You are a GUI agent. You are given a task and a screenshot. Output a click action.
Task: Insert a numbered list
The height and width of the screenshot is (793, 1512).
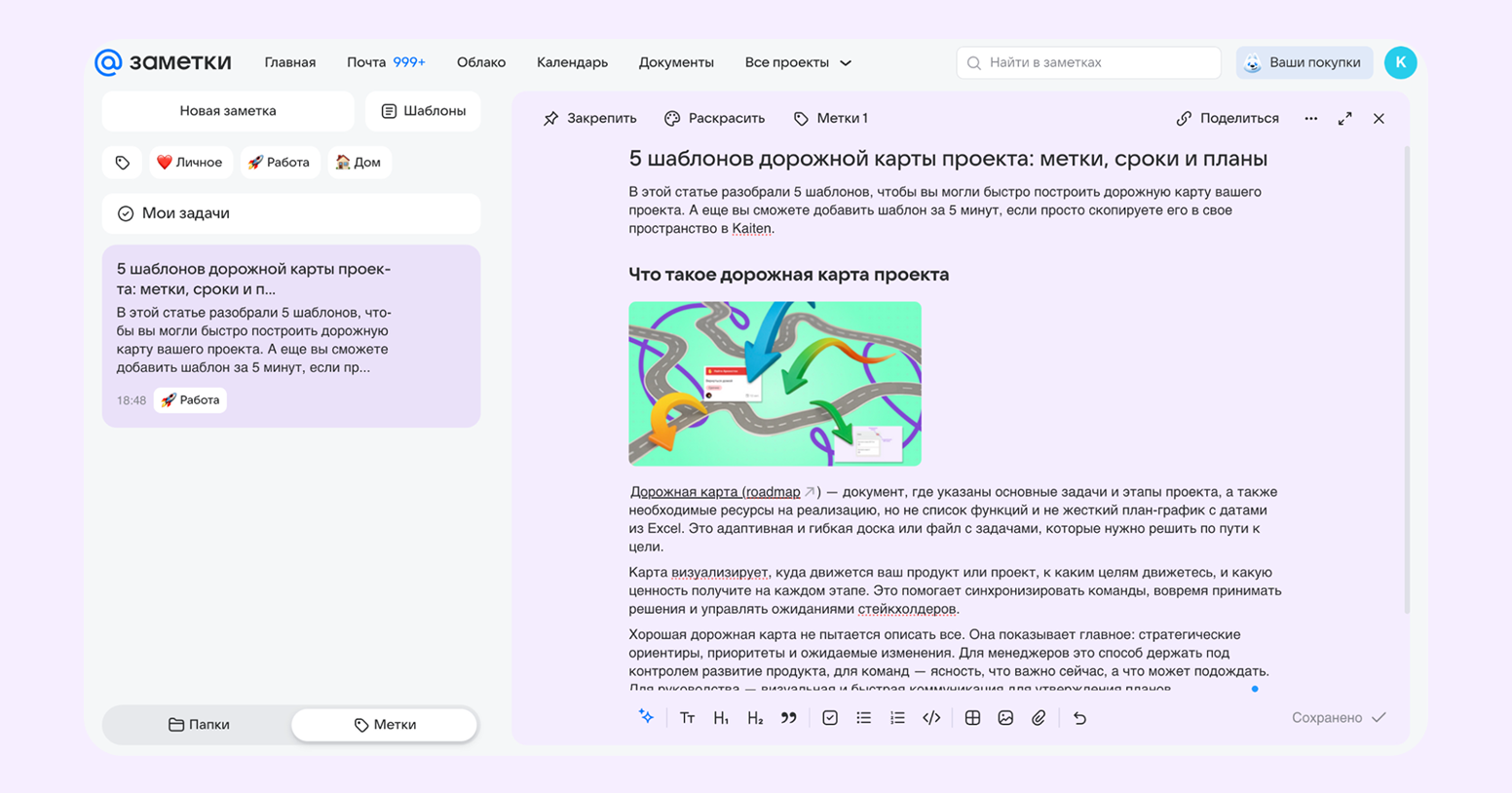896,718
